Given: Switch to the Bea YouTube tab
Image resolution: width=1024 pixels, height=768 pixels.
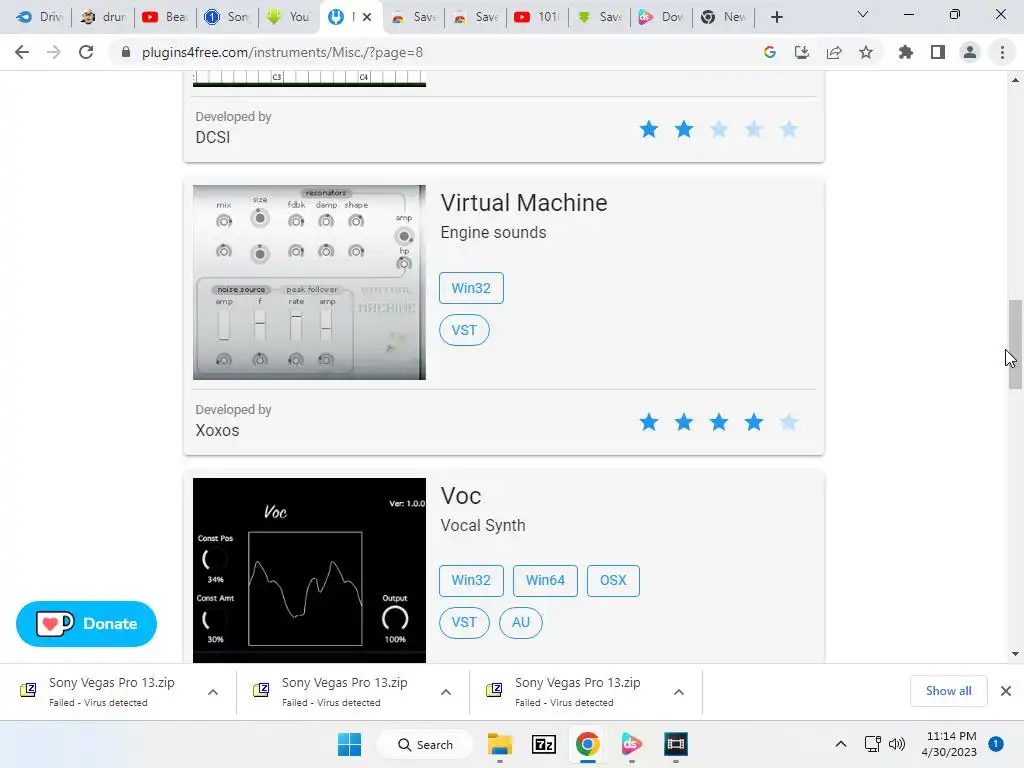Looking at the screenshot, I should (x=165, y=17).
